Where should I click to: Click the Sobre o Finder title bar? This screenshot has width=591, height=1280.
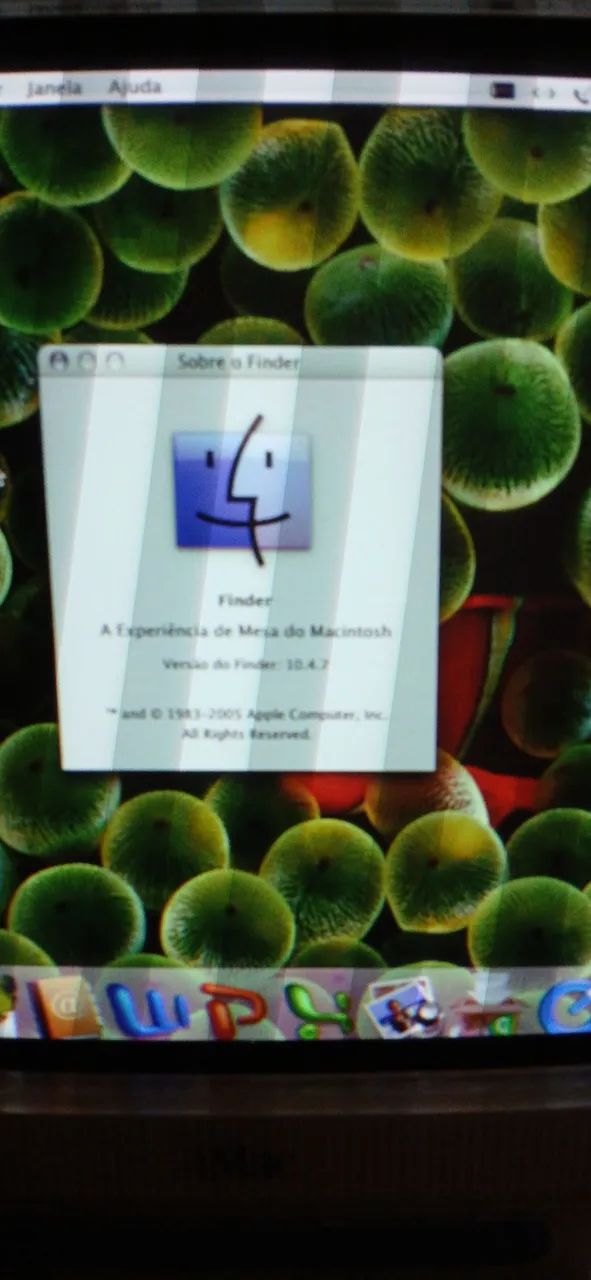coord(240,361)
